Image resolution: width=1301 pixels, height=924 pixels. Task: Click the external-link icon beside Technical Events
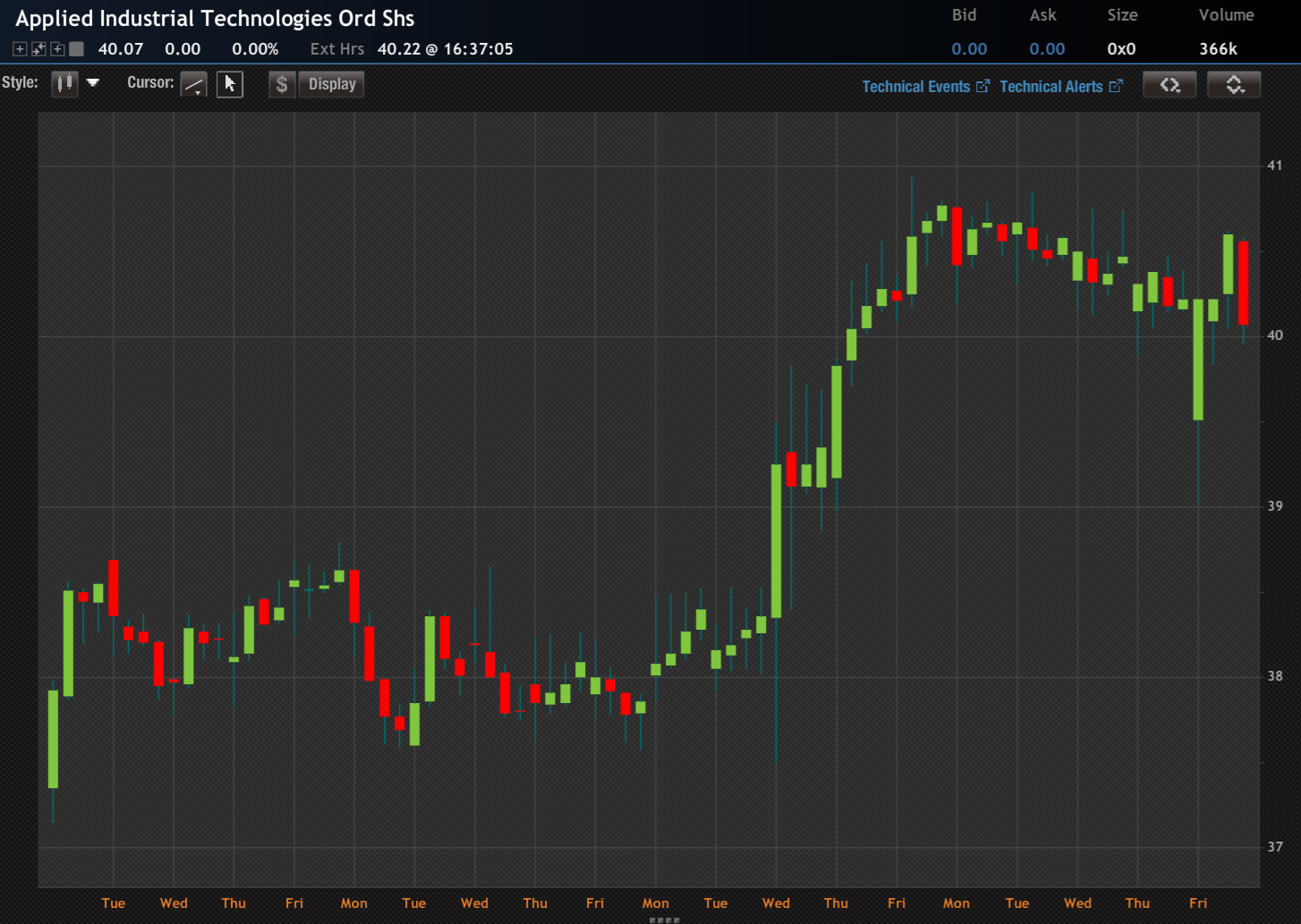[x=983, y=85]
